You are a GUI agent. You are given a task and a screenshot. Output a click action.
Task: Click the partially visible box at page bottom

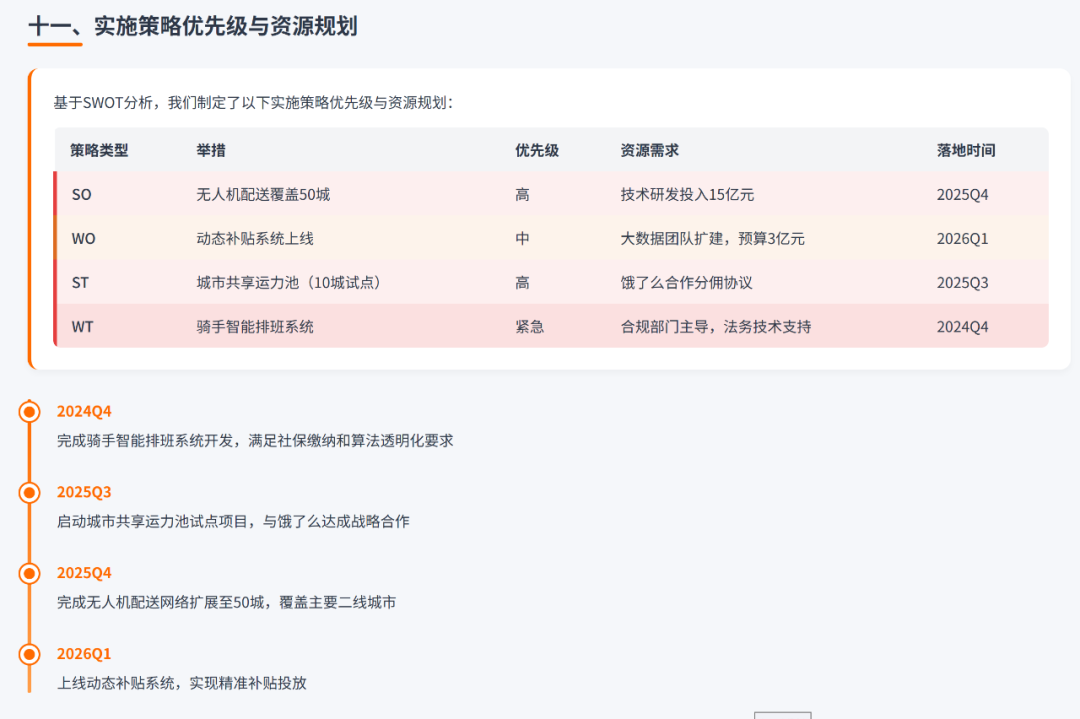(x=783, y=715)
